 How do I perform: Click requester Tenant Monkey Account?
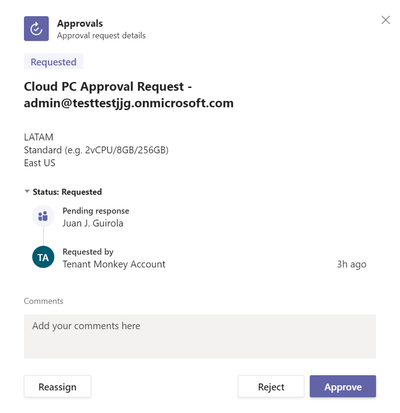pyautogui.click(x=114, y=264)
